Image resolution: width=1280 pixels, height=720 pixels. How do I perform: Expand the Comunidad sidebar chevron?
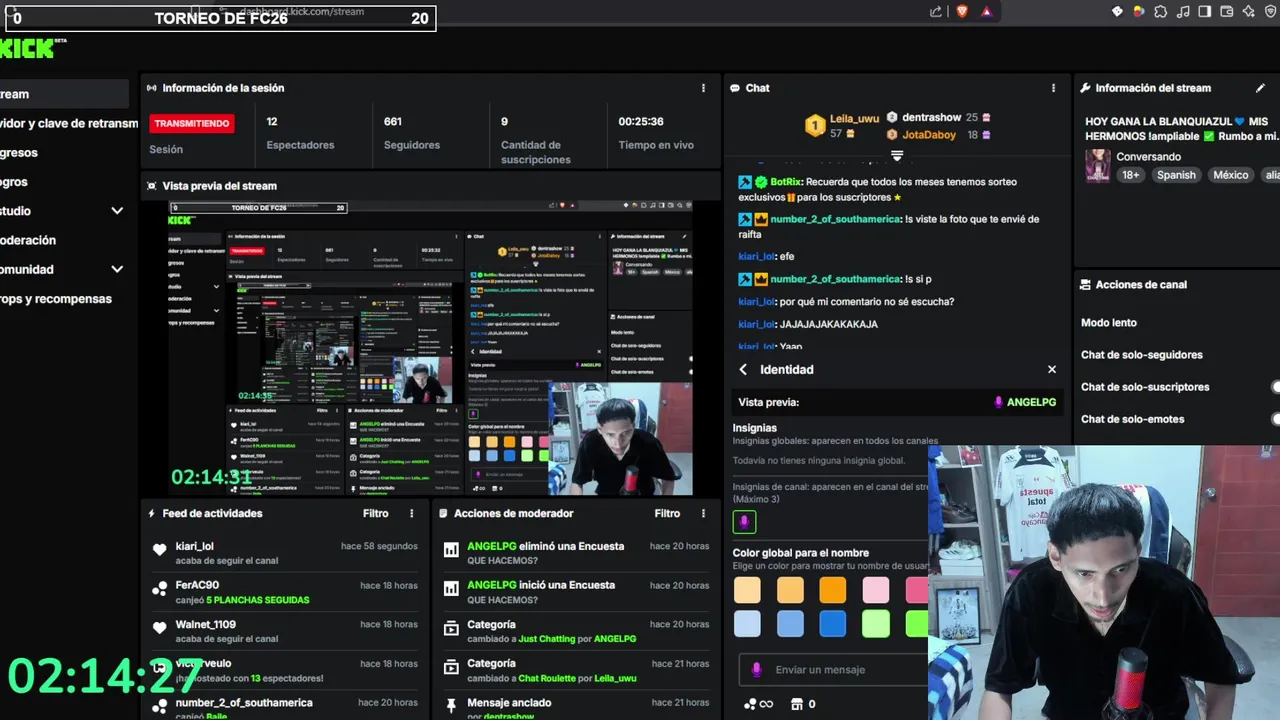tap(117, 269)
